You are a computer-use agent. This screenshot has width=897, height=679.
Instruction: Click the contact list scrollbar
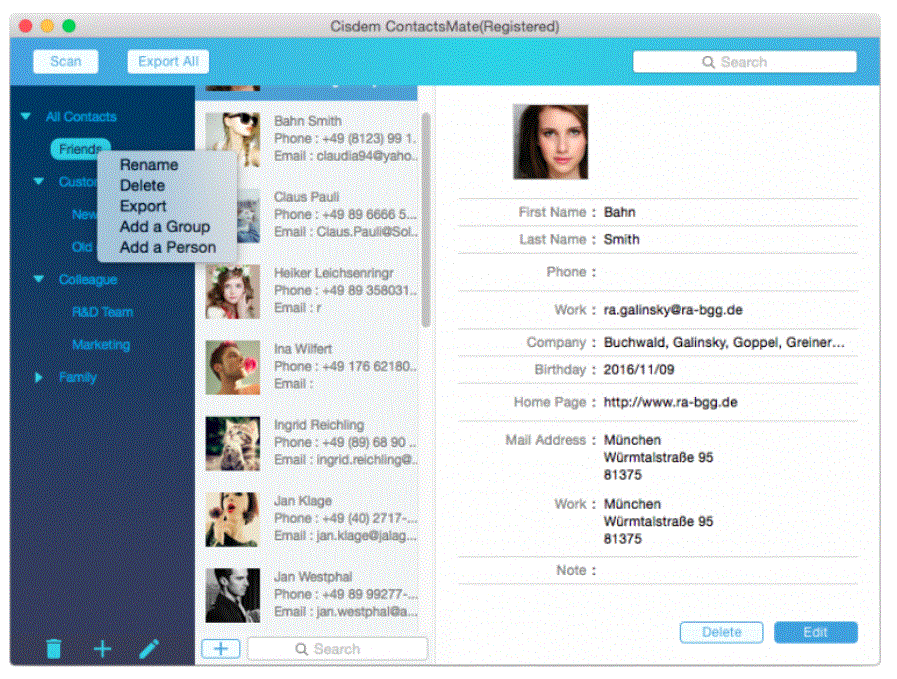click(x=426, y=220)
